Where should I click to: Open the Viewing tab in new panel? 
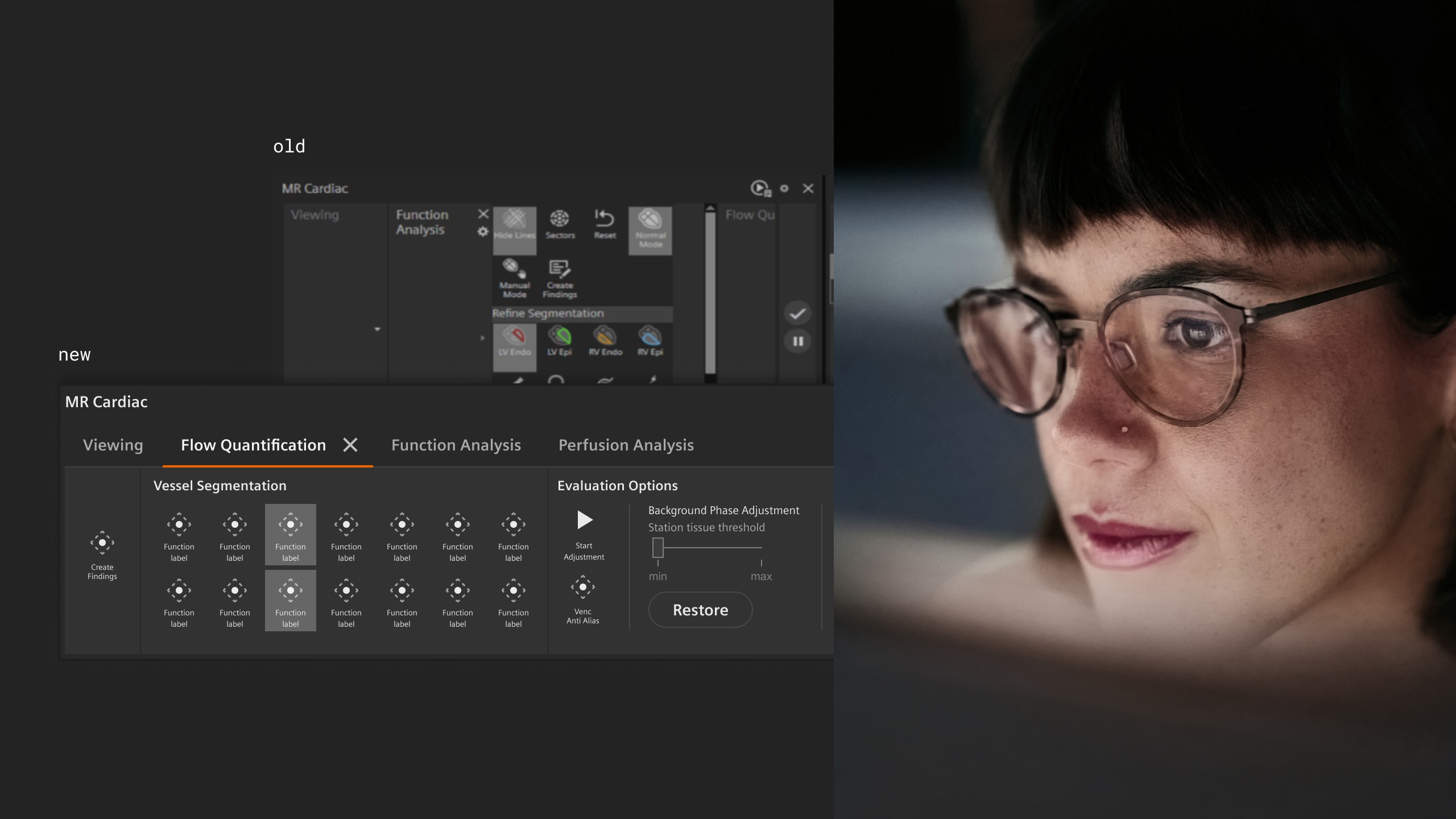113,445
